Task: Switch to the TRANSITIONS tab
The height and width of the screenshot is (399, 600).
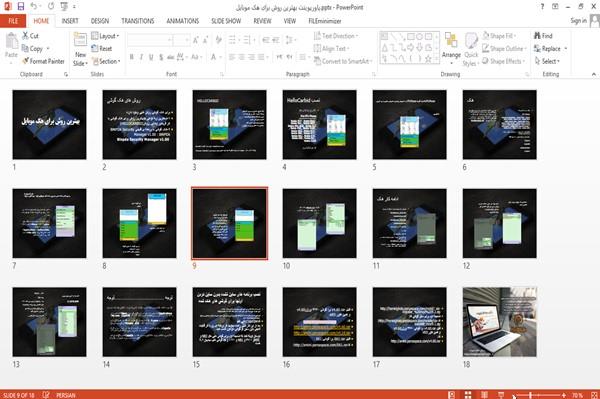Action: click(x=138, y=21)
